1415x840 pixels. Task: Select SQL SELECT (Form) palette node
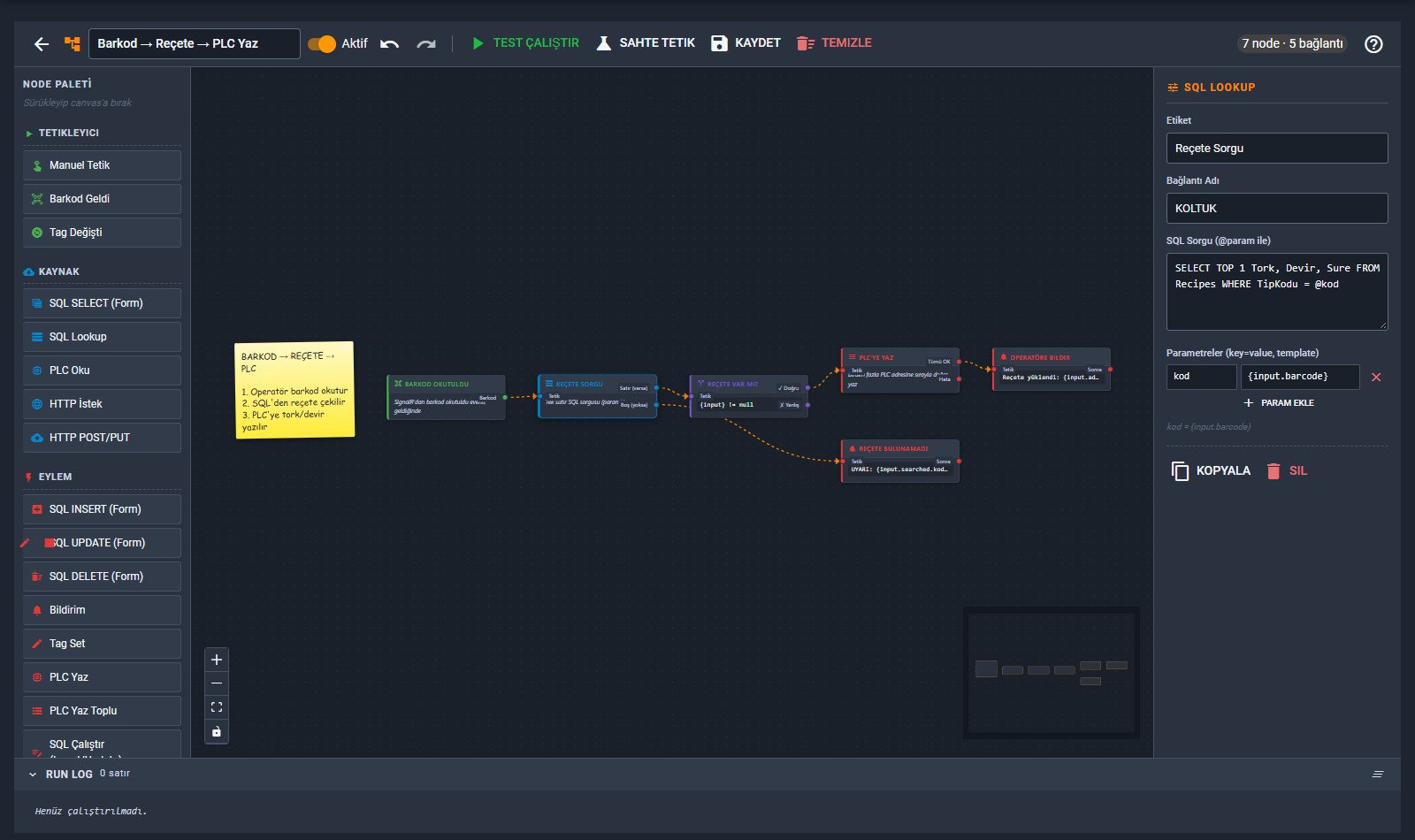102,303
